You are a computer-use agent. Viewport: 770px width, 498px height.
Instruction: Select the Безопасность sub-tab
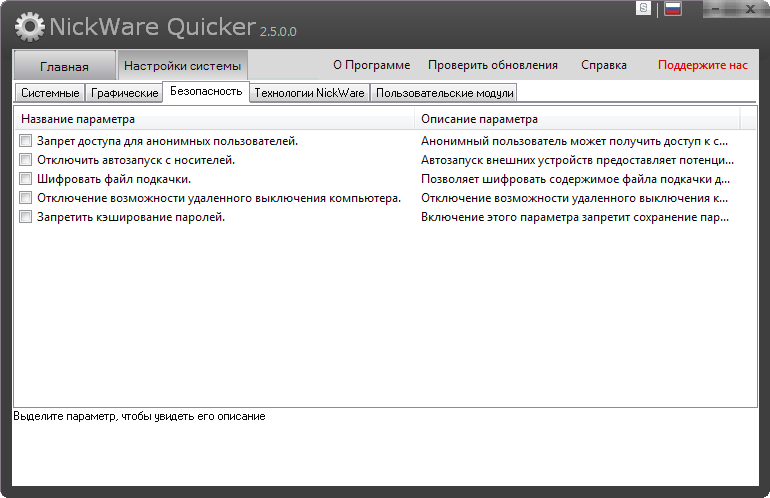[206, 91]
